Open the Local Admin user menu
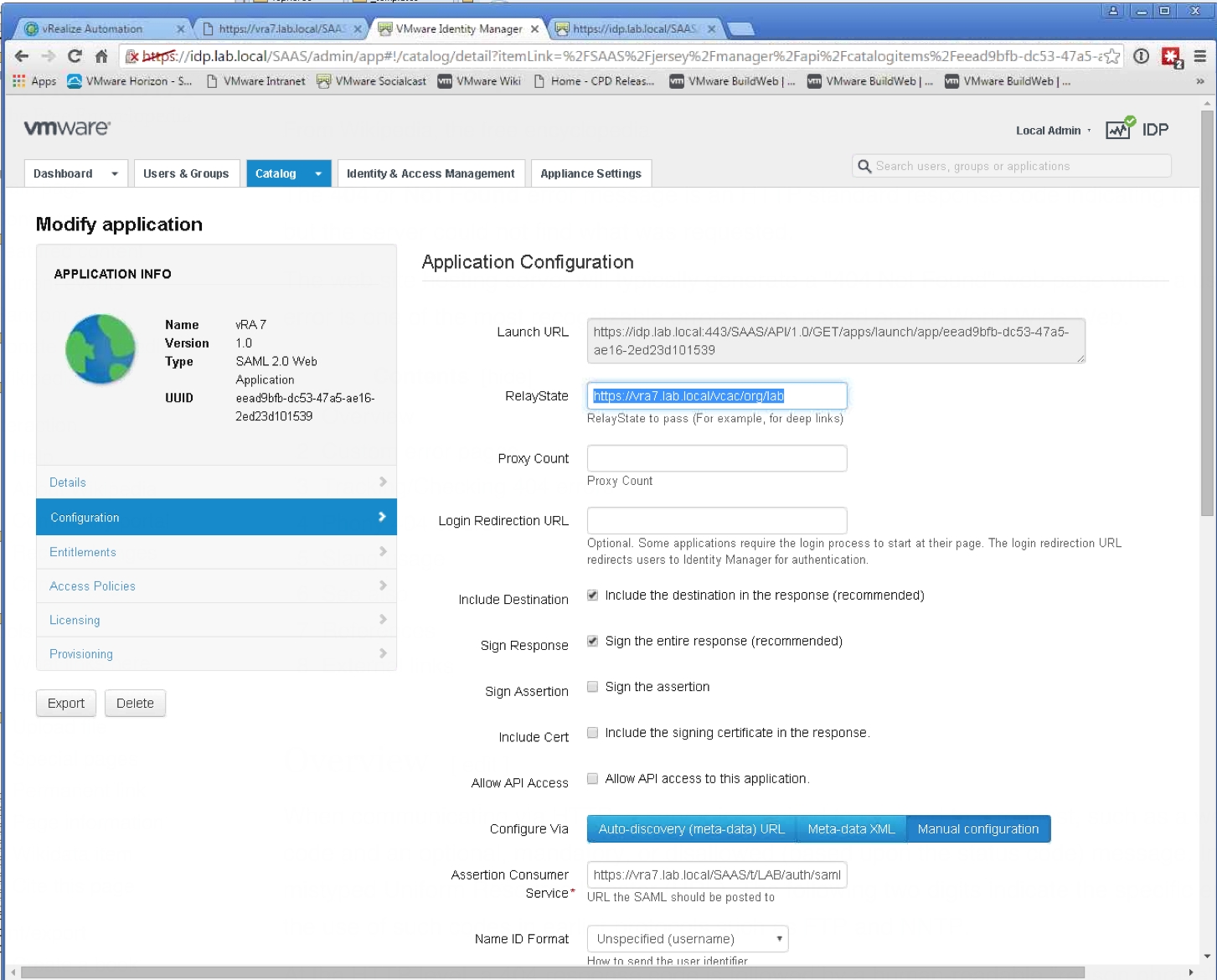The height and width of the screenshot is (980, 1217). 1053,131
